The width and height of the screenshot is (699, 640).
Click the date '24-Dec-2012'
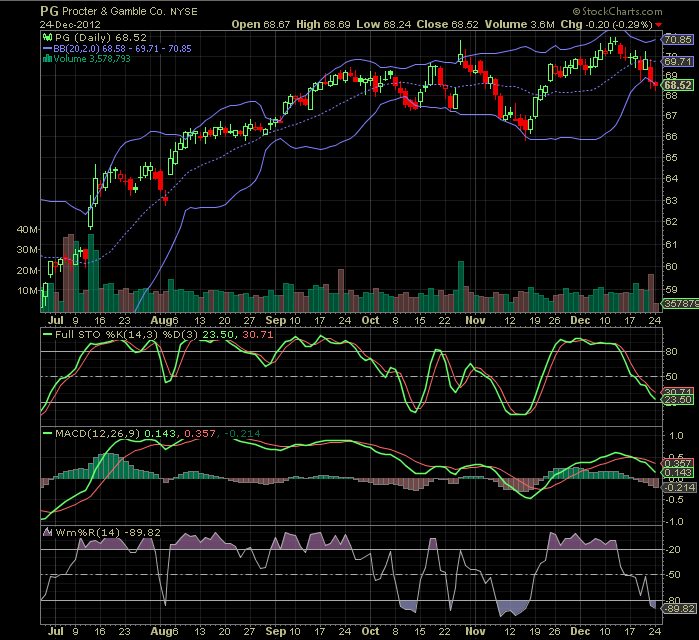tap(70, 25)
